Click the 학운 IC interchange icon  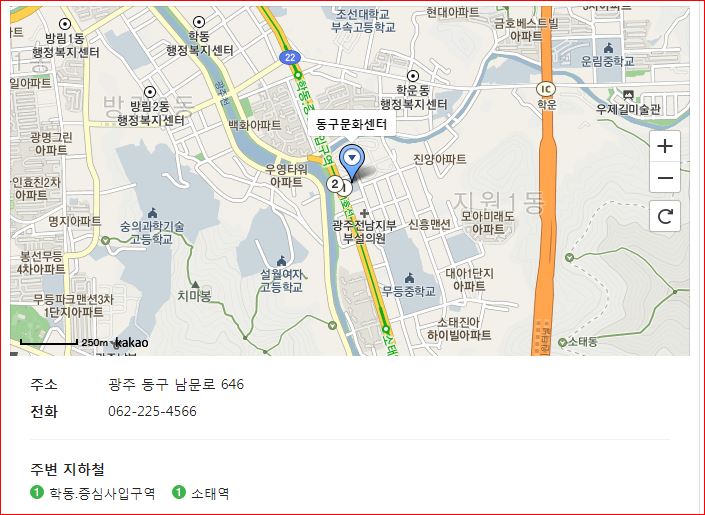pos(546,89)
